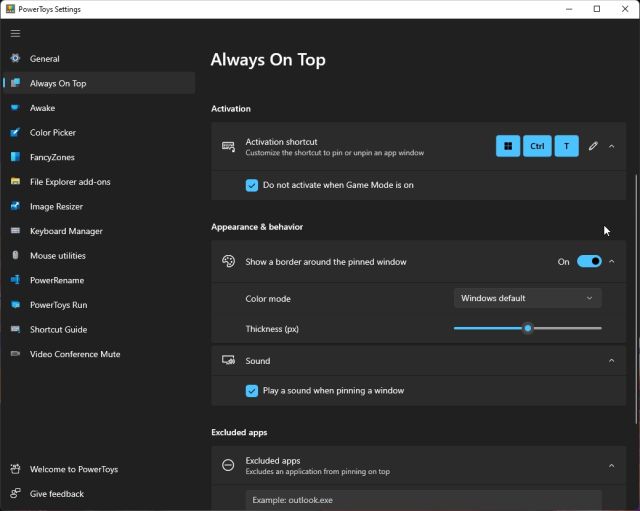640x511 pixels.
Task: Click the PowerRename sidebar icon
Action: point(15,280)
